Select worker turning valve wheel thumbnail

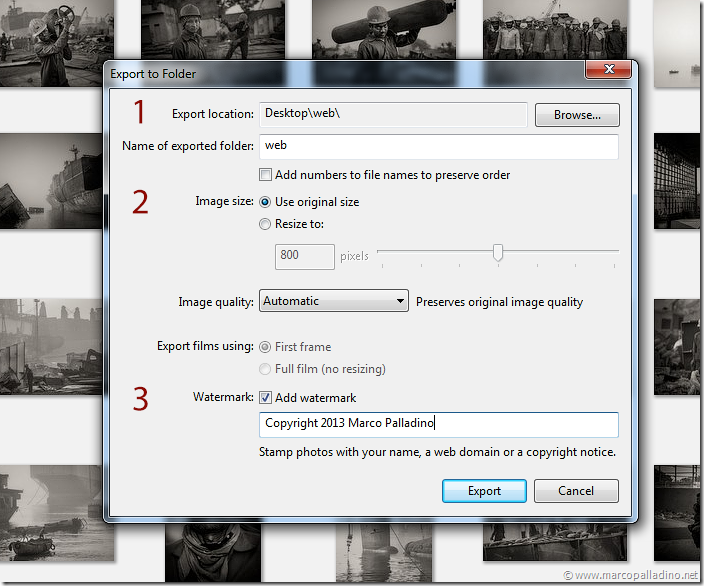click(x=56, y=43)
